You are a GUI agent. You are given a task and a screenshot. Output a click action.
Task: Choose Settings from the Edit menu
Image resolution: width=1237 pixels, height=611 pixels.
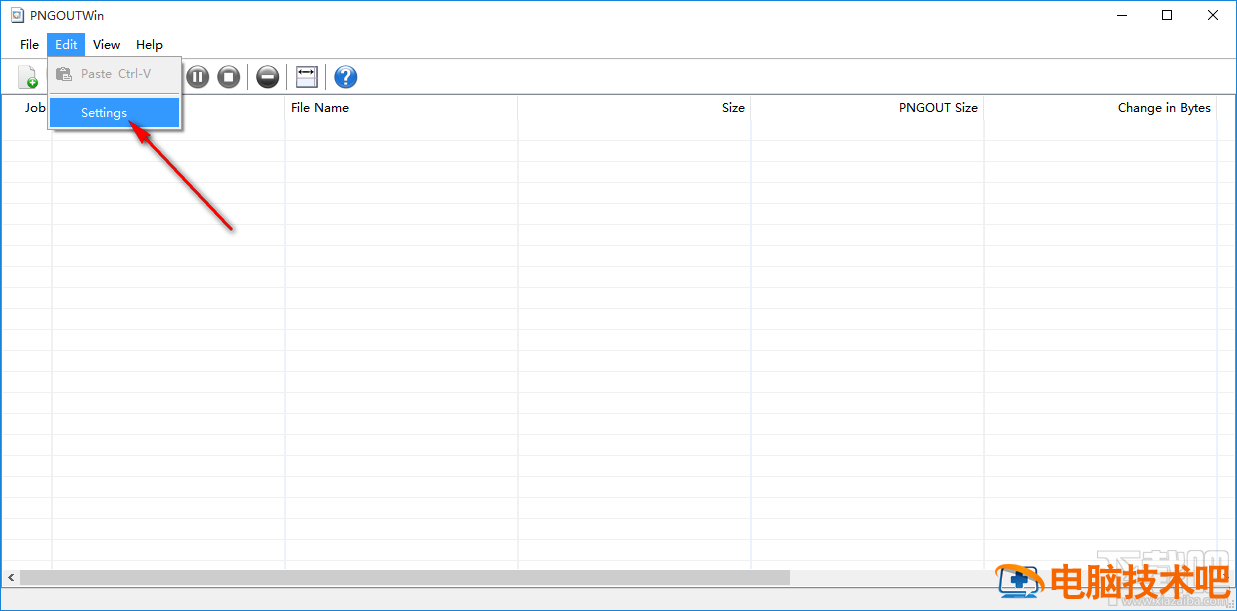pyautogui.click(x=114, y=113)
